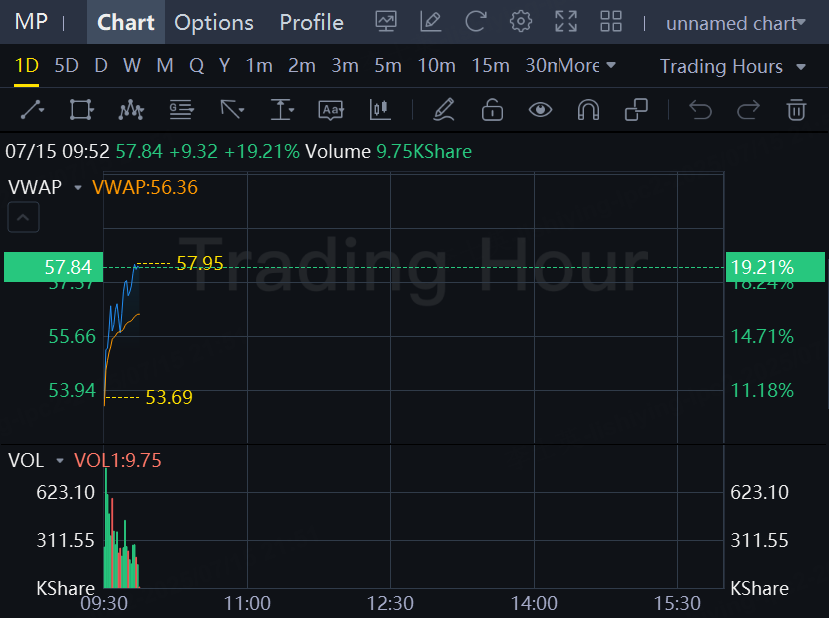Delete drawings with the trash icon
The image size is (829, 618).
pyautogui.click(x=796, y=110)
